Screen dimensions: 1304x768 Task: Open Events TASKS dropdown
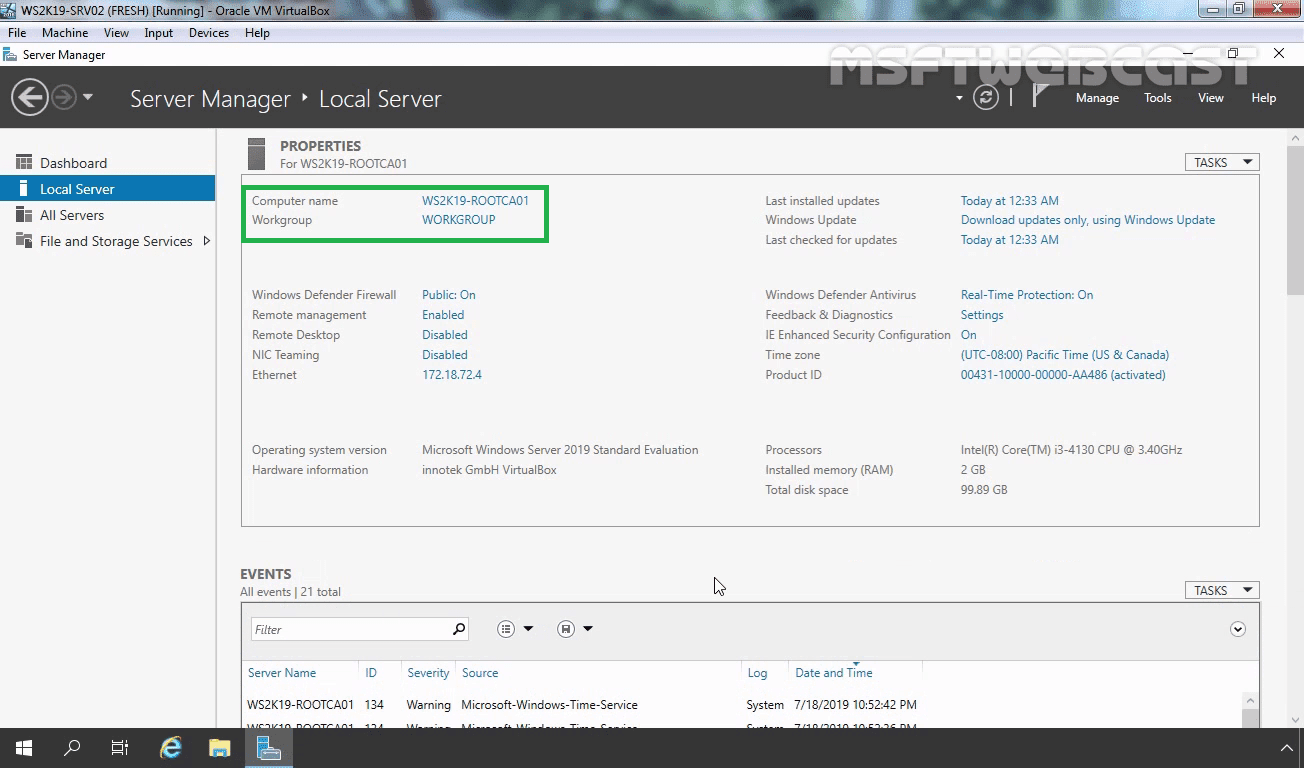click(1222, 590)
